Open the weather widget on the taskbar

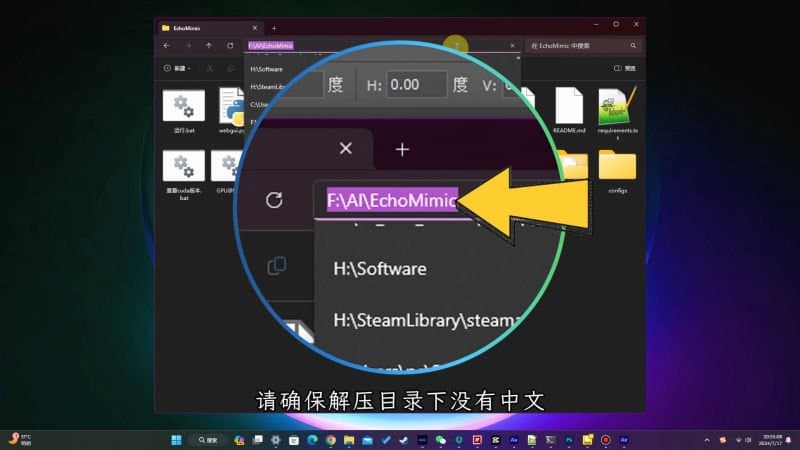(20, 439)
